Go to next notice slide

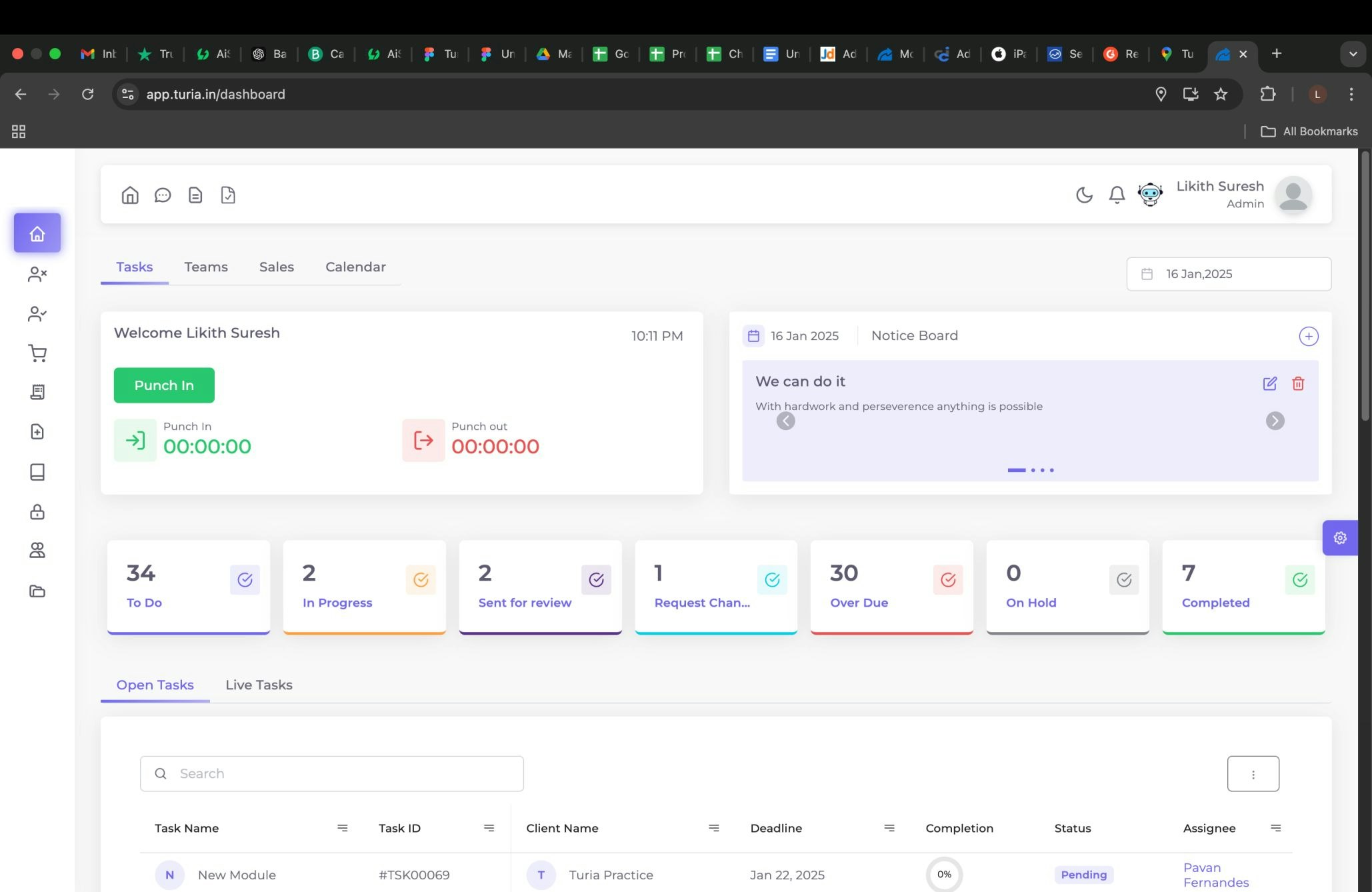tap(1275, 421)
